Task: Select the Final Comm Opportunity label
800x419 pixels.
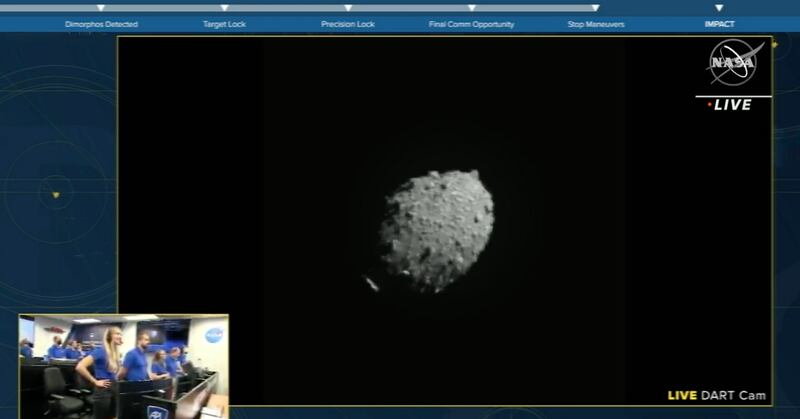Action: click(471, 24)
